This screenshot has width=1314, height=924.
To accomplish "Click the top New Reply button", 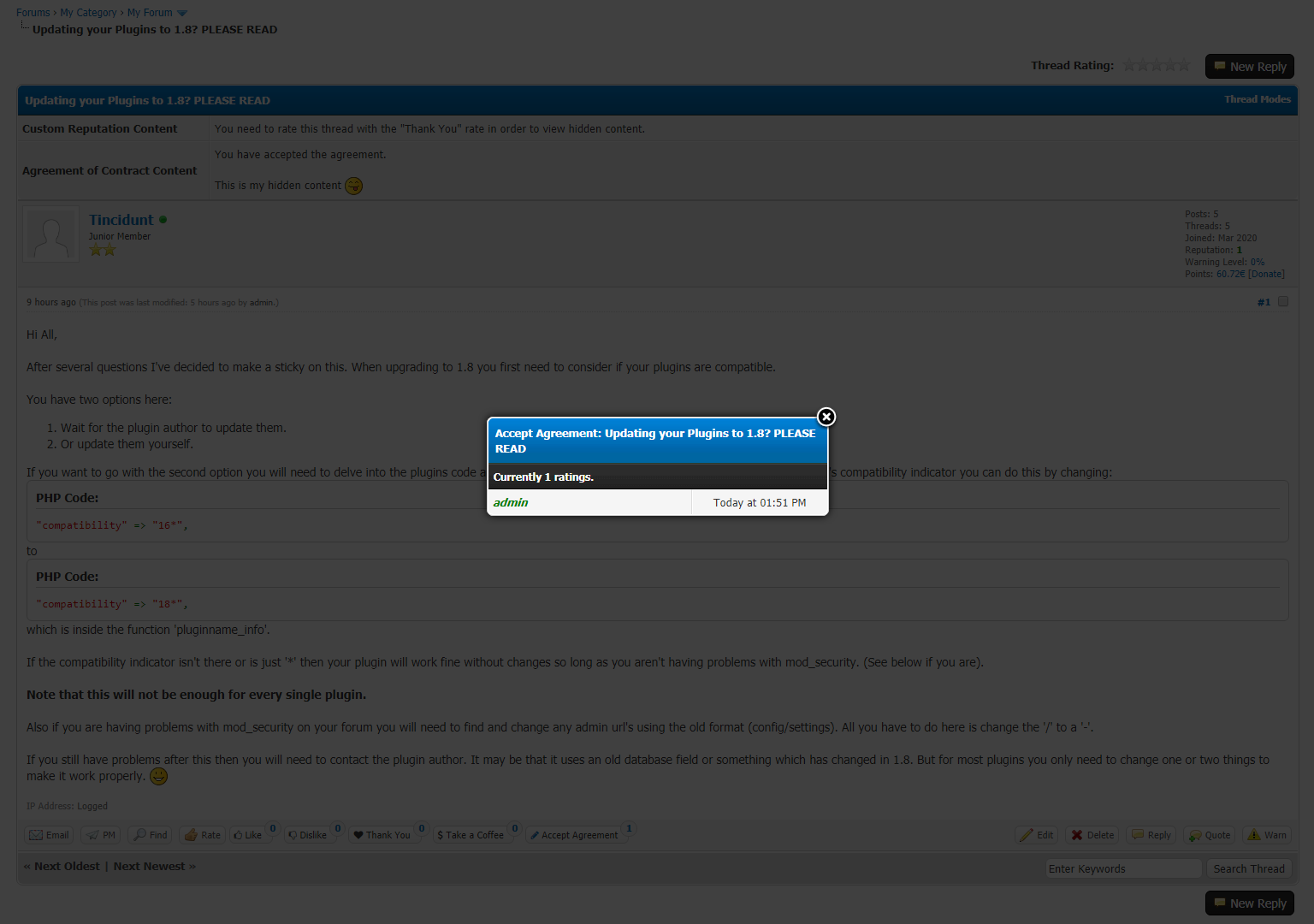I will 1249,67.
